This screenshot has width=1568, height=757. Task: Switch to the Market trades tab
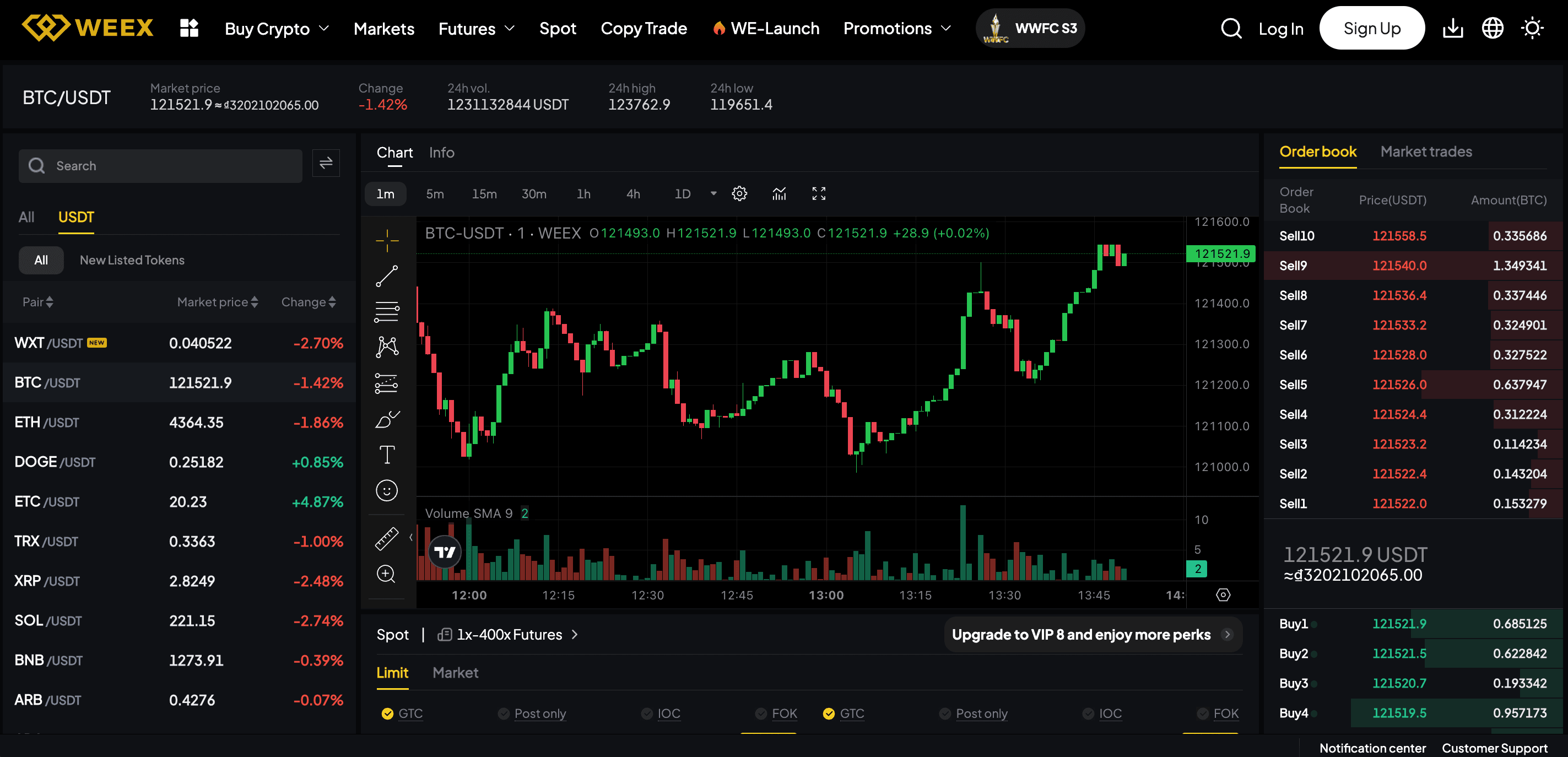(x=1425, y=152)
